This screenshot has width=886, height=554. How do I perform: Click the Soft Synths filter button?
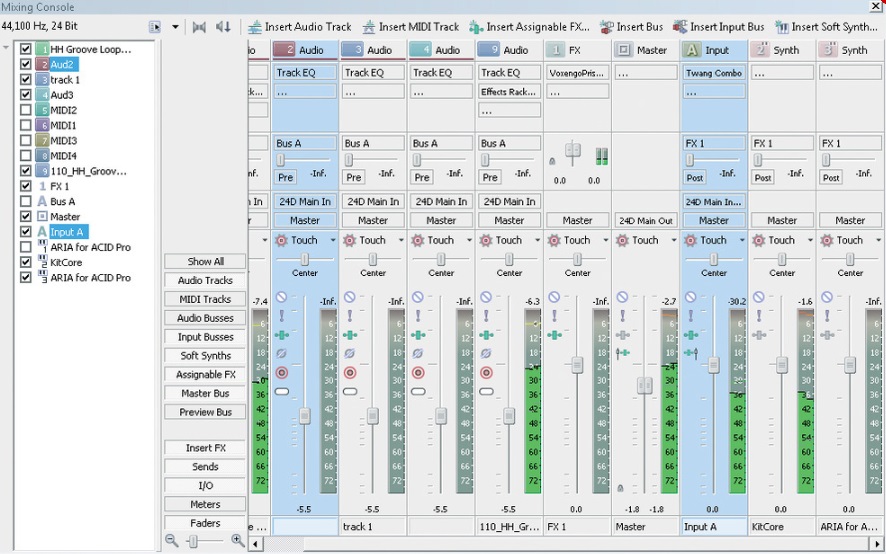click(205, 356)
